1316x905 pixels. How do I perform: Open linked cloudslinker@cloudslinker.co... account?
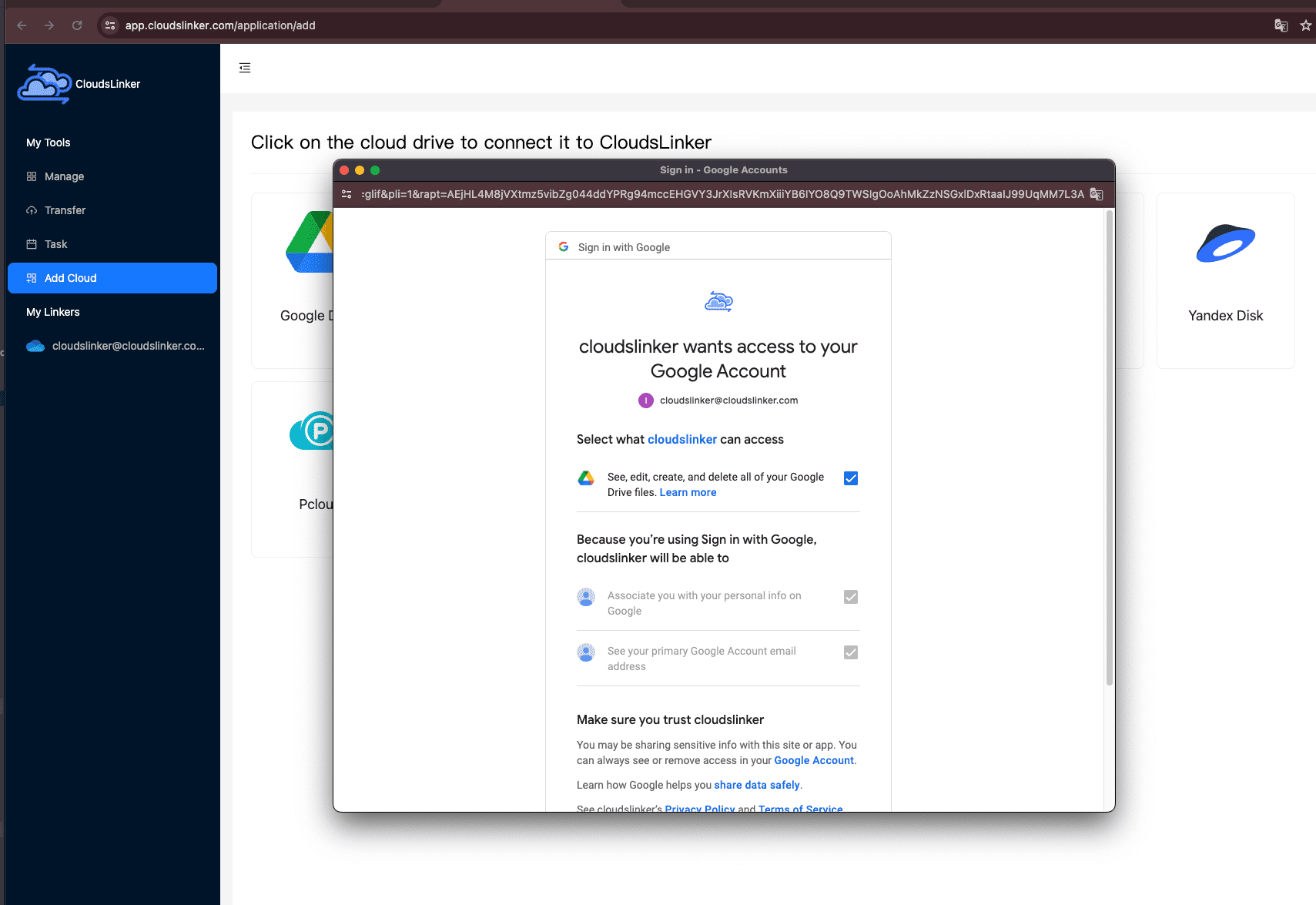click(x=112, y=346)
